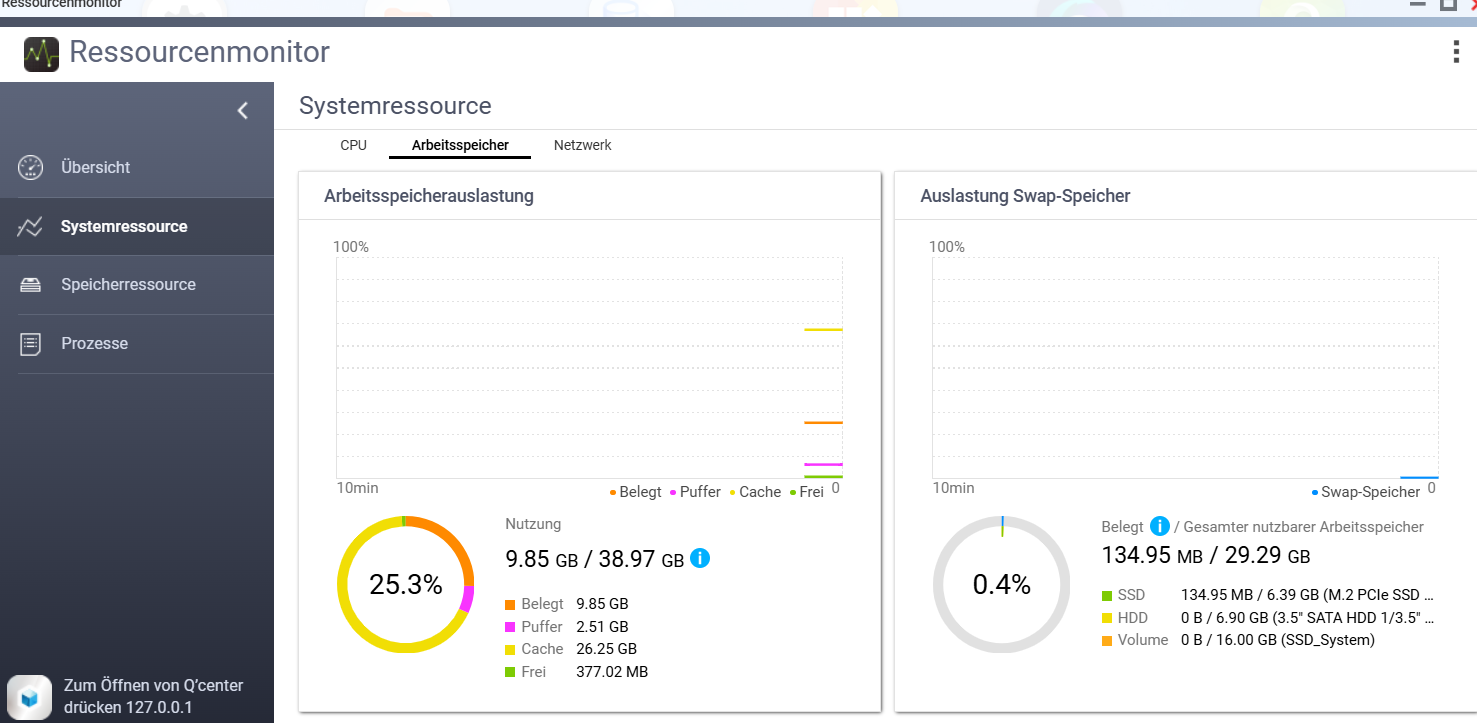Switch to the Netzwerk tab
The width and height of the screenshot is (1477, 723).
pyautogui.click(x=582, y=146)
